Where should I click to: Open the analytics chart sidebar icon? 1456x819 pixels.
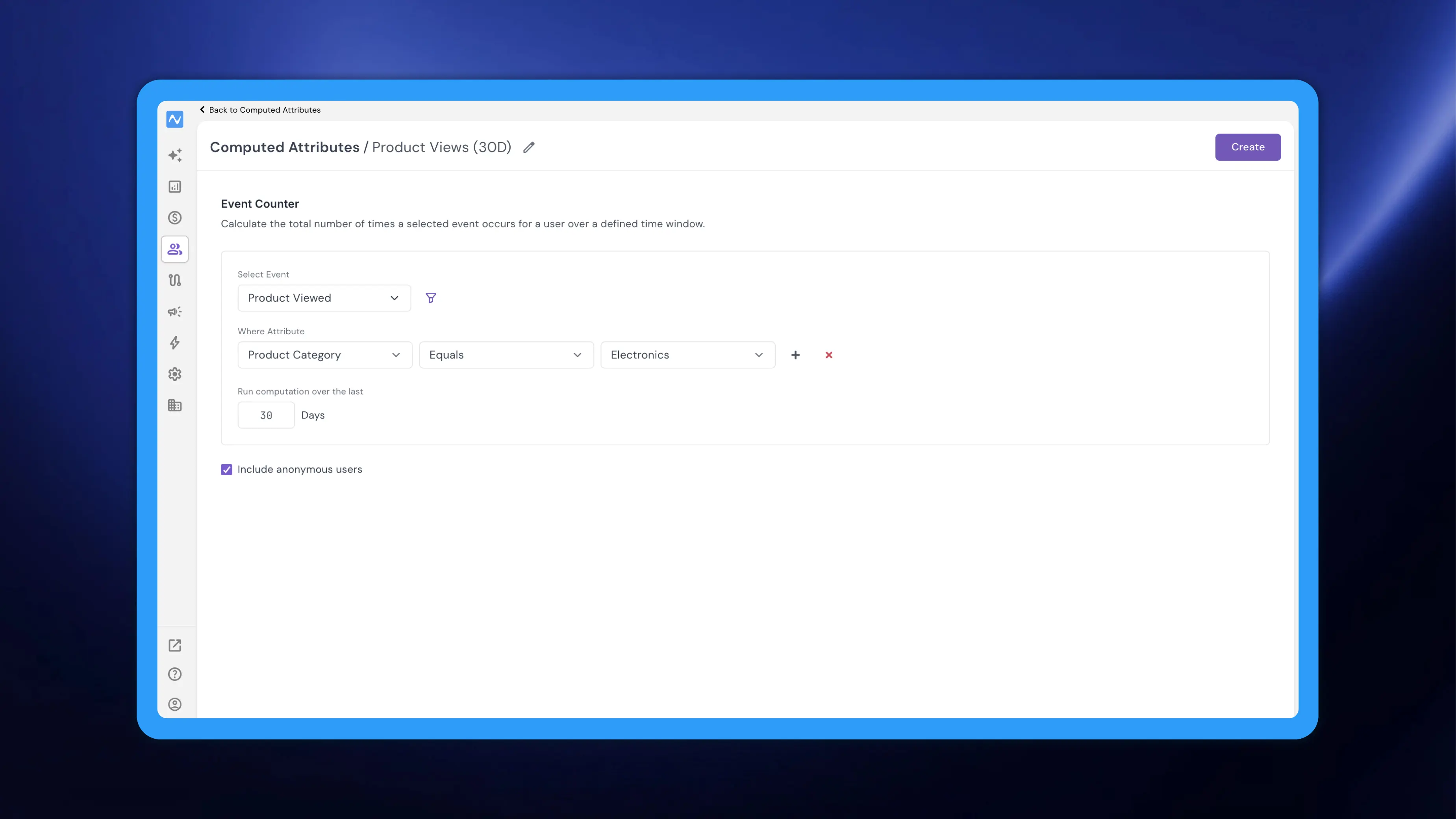[175, 187]
